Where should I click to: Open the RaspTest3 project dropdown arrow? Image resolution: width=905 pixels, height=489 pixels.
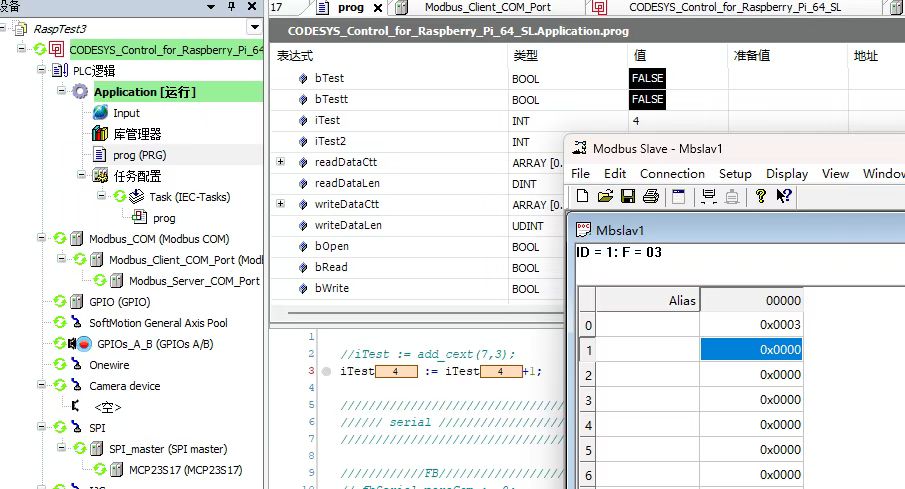click(255, 27)
